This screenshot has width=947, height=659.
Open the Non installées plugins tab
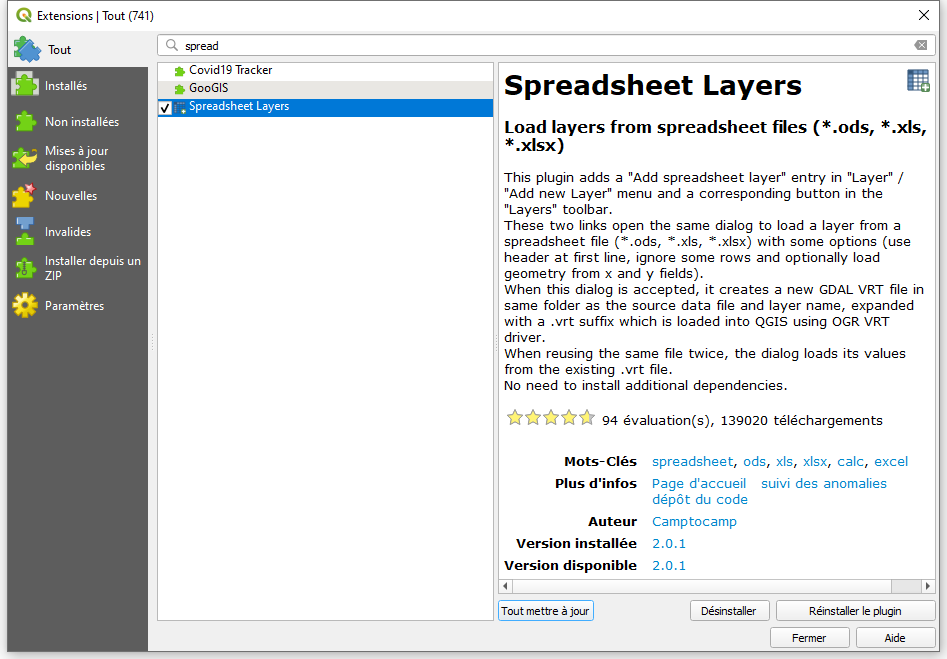pyautogui.click(x=81, y=122)
